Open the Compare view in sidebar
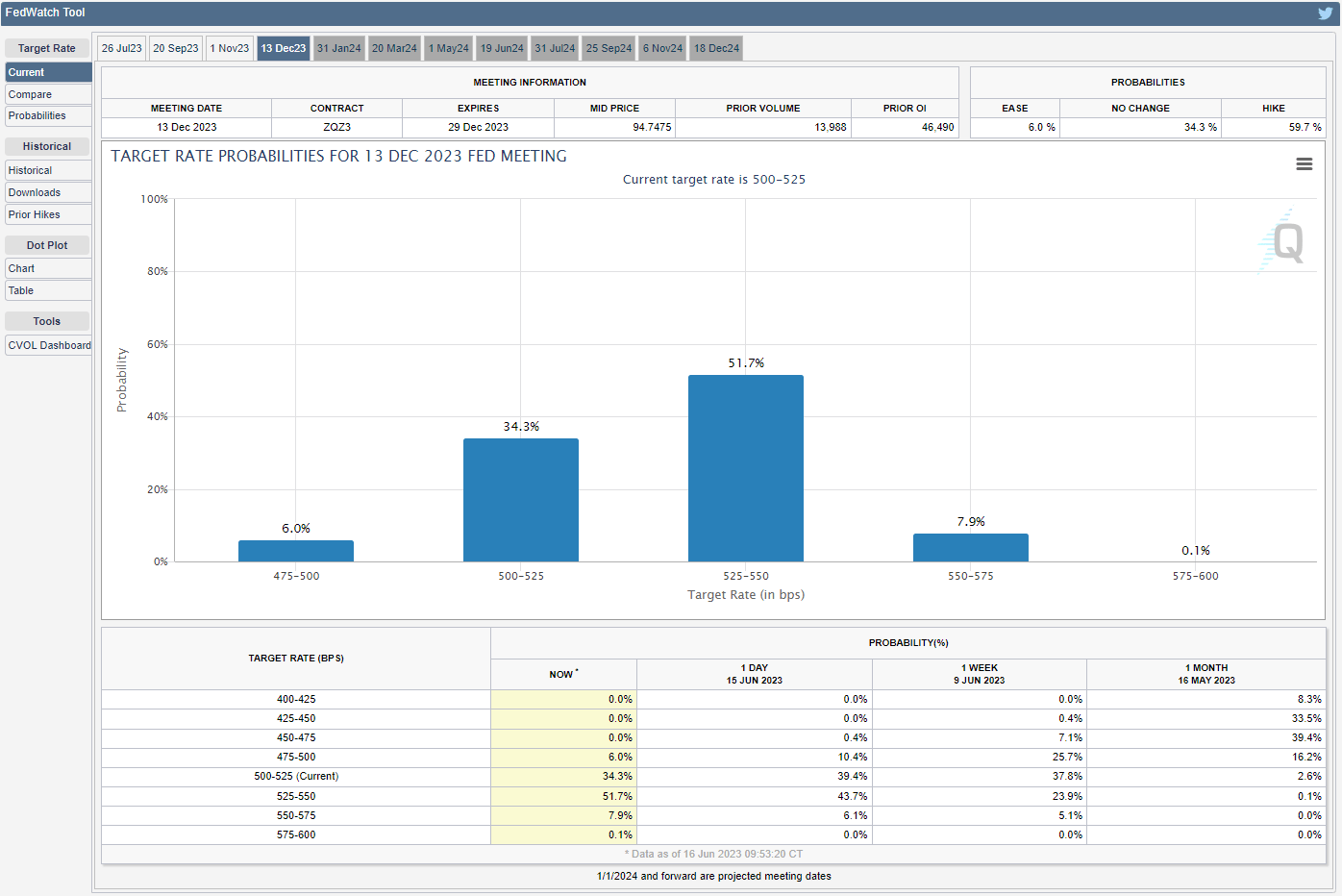 click(x=48, y=94)
